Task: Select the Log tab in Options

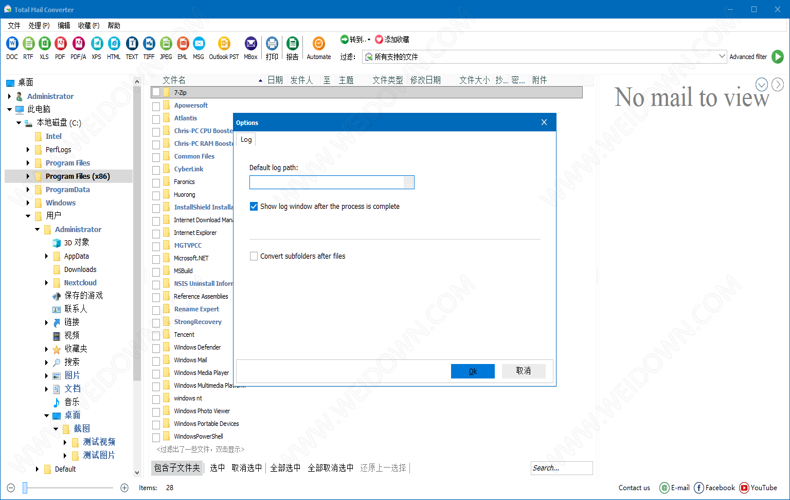Action: [x=246, y=140]
